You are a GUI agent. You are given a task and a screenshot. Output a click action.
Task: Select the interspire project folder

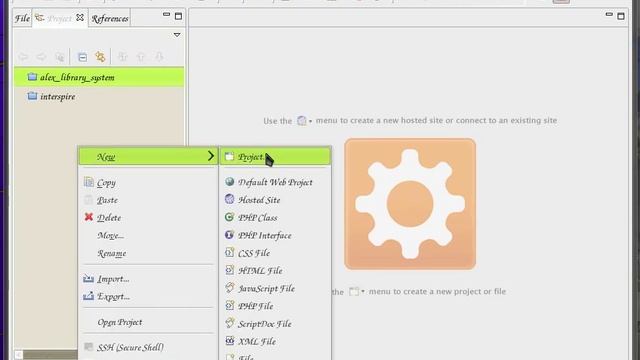[99, 97]
